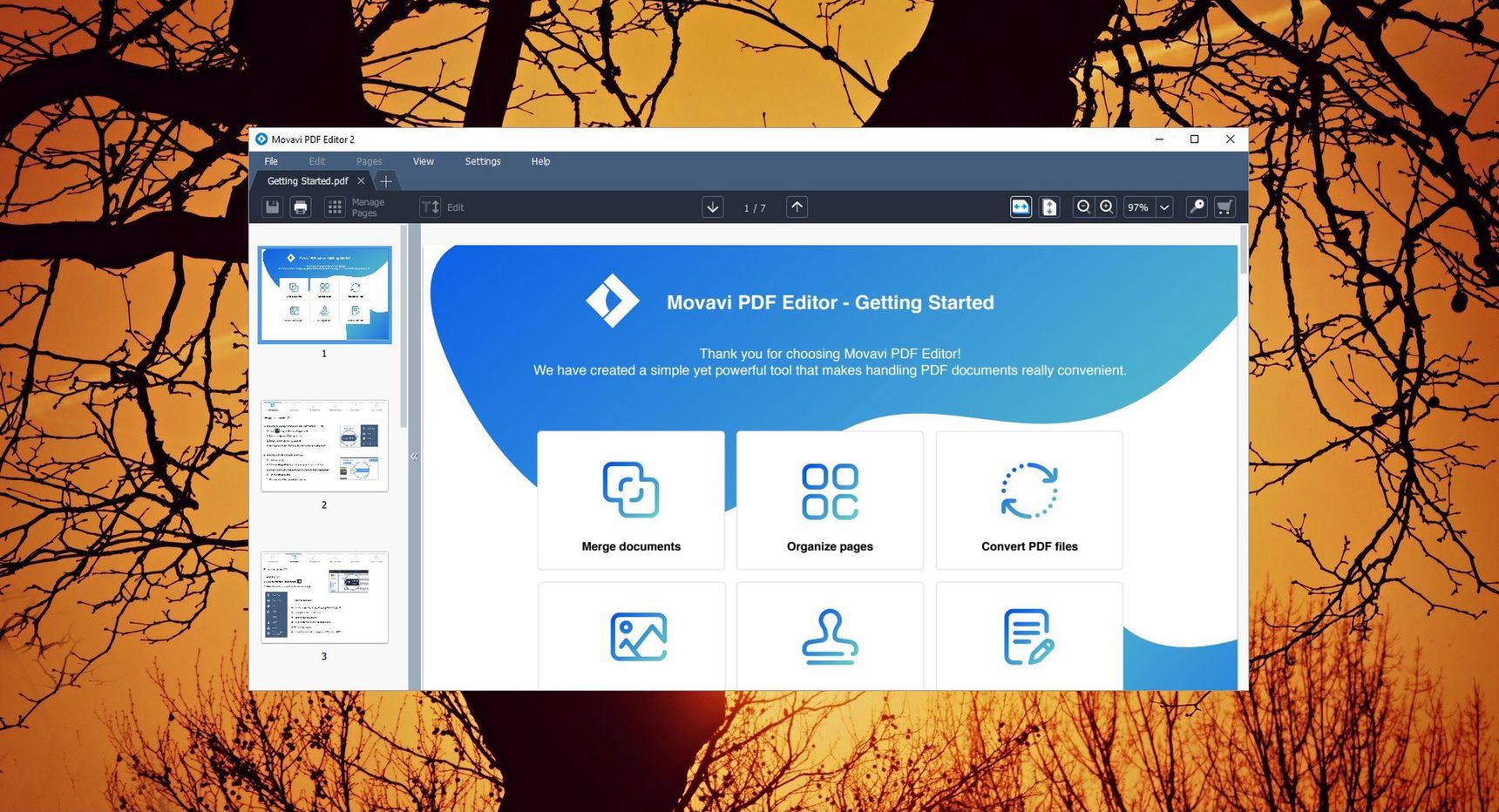Click the zoom out magnifier
The width and height of the screenshot is (1499, 812).
point(1083,207)
